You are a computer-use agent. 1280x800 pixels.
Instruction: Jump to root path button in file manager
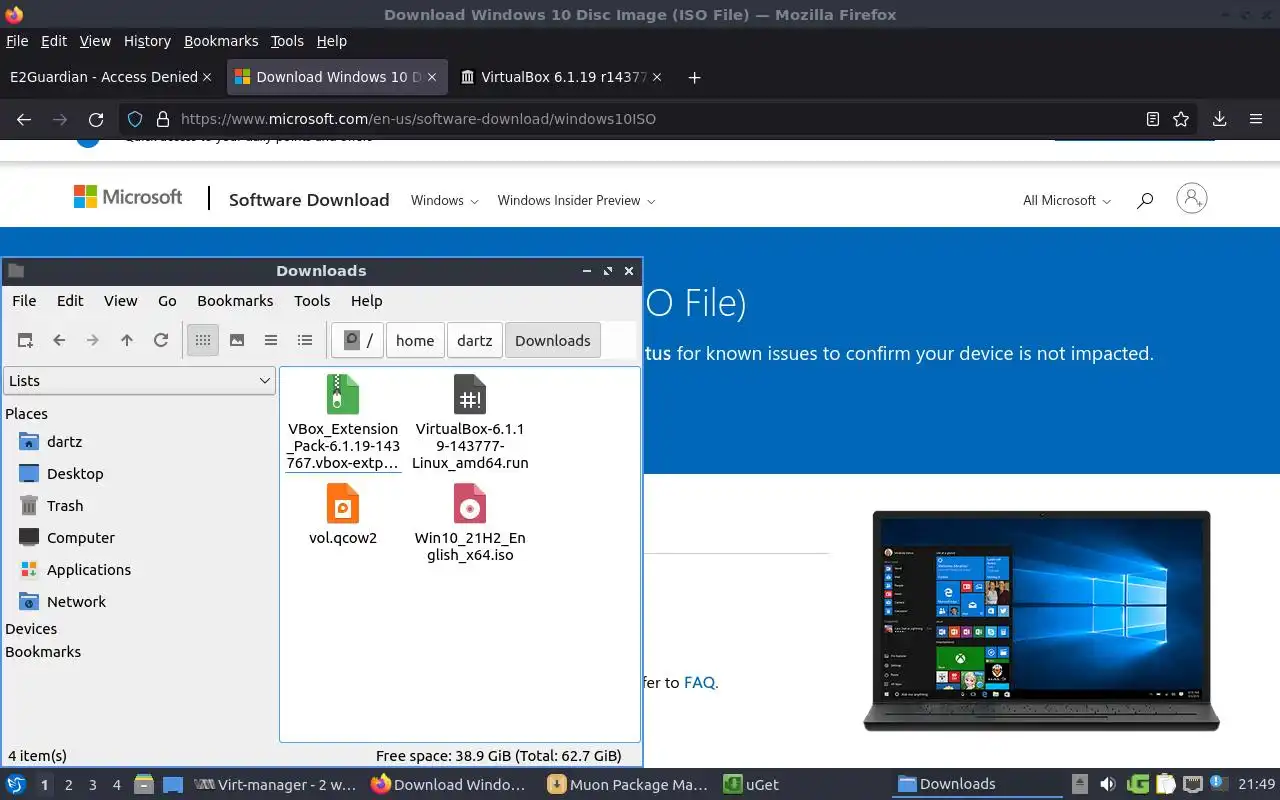(358, 340)
